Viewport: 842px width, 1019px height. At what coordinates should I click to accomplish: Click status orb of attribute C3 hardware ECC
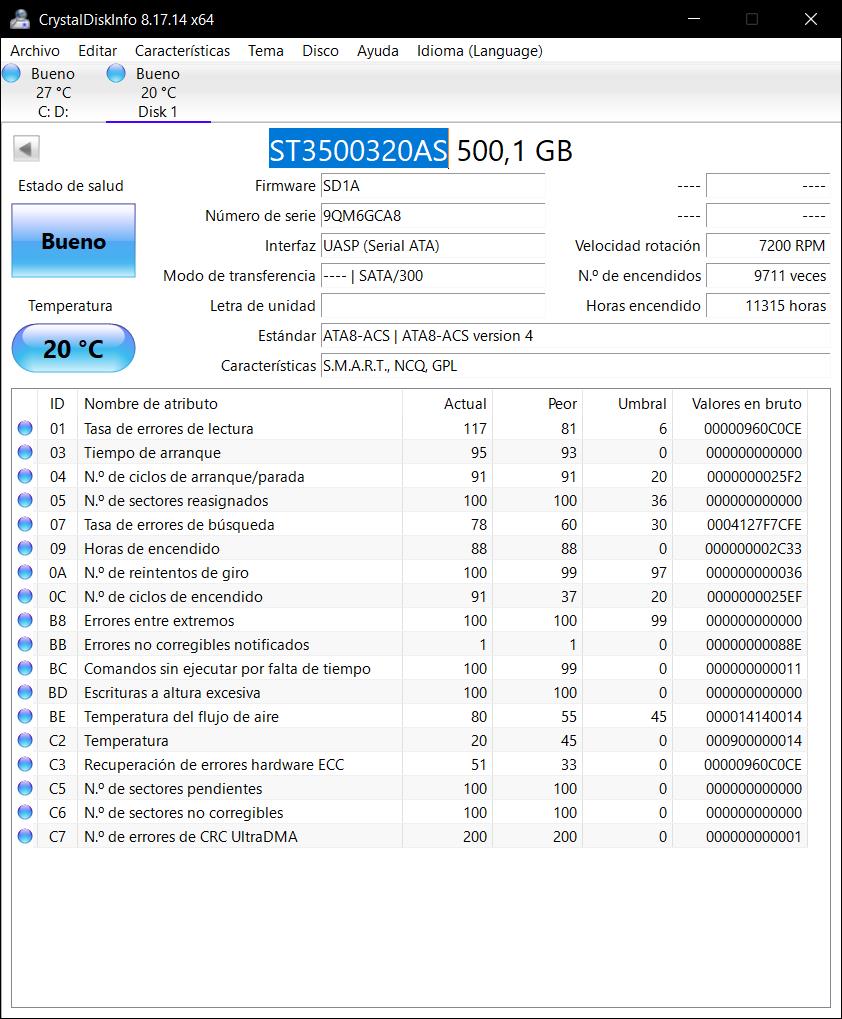(x=25, y=765)
